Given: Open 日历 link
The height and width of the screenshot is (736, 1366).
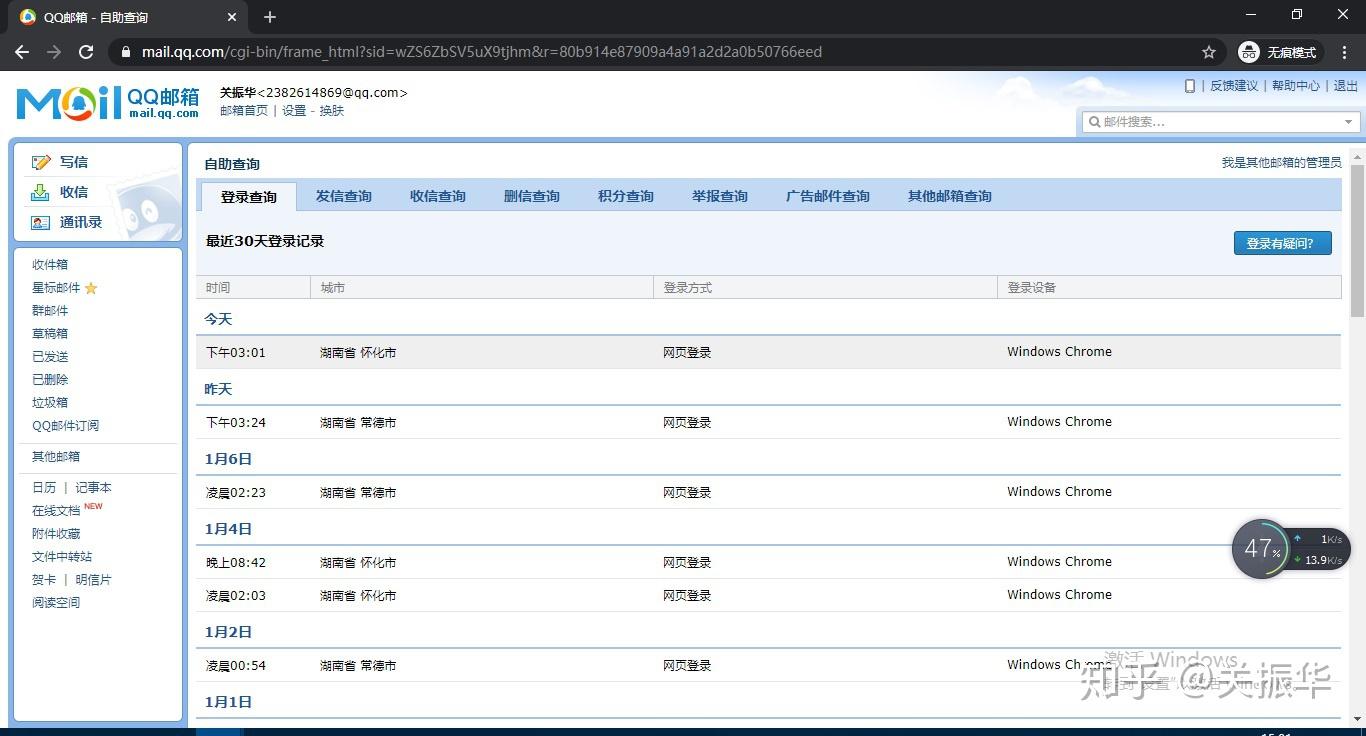Looking at the screenshot, I should pyautogui.click(x=44, y=488).
